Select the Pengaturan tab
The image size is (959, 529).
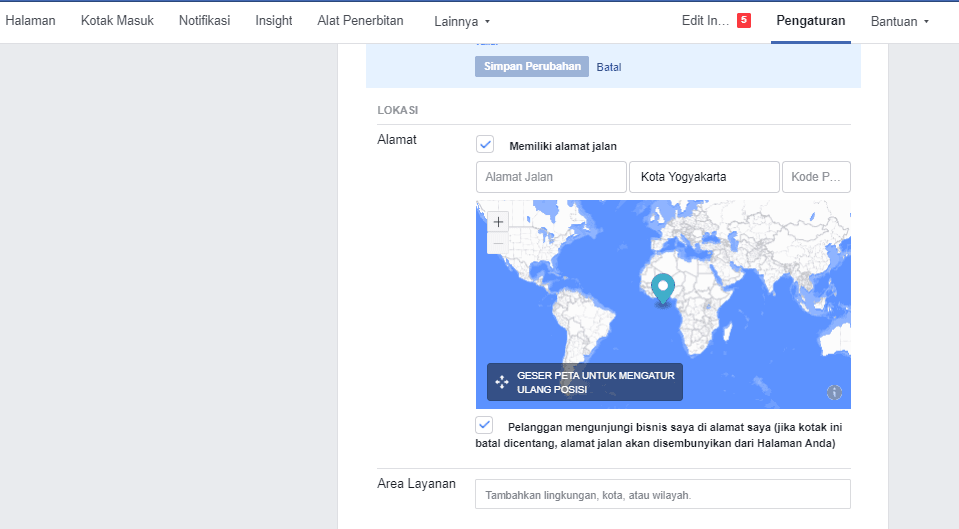810,21
